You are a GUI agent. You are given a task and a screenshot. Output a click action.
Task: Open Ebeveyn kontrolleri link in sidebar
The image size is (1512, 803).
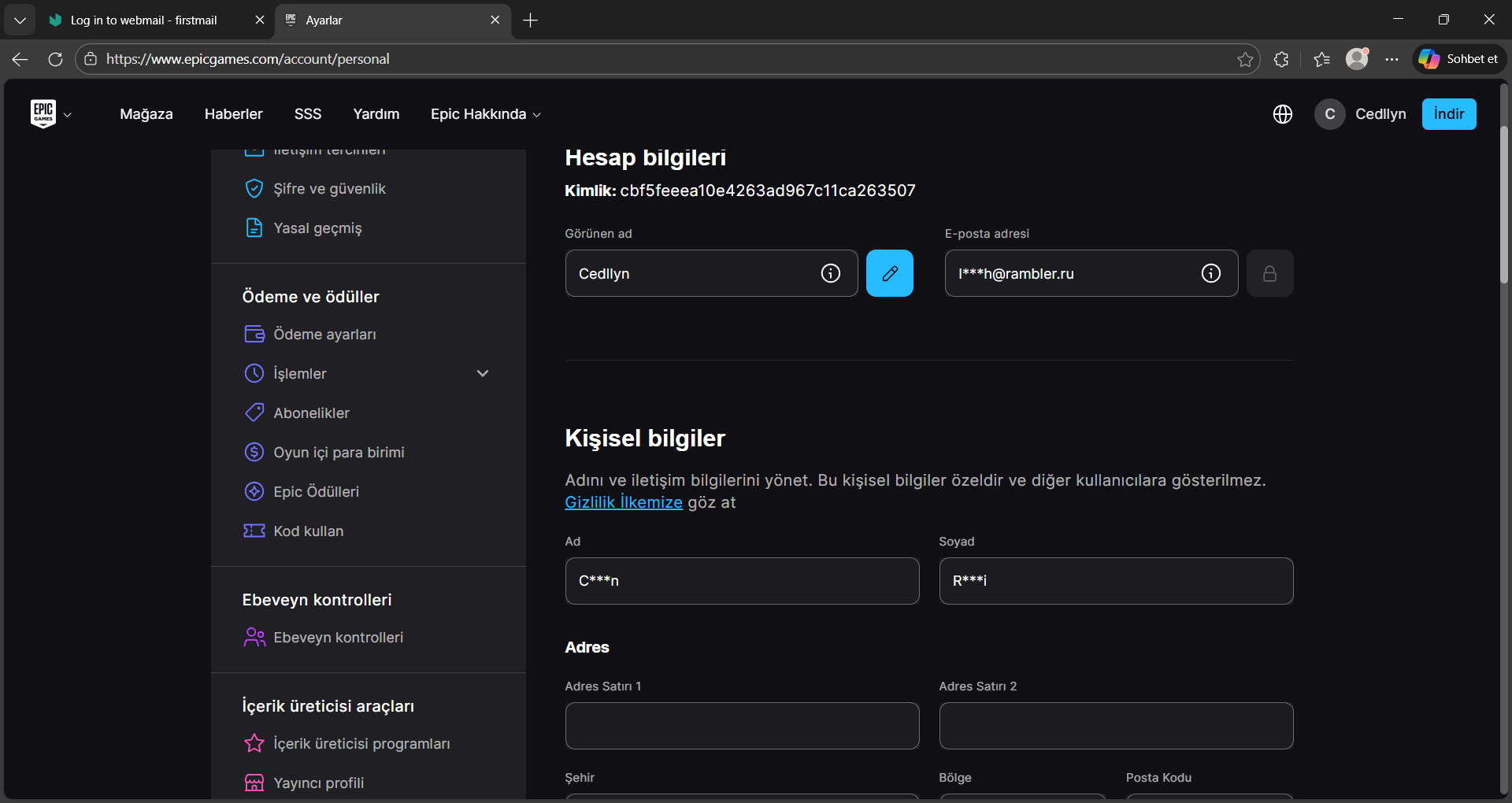pyautogui.click(x=339, y=638)
